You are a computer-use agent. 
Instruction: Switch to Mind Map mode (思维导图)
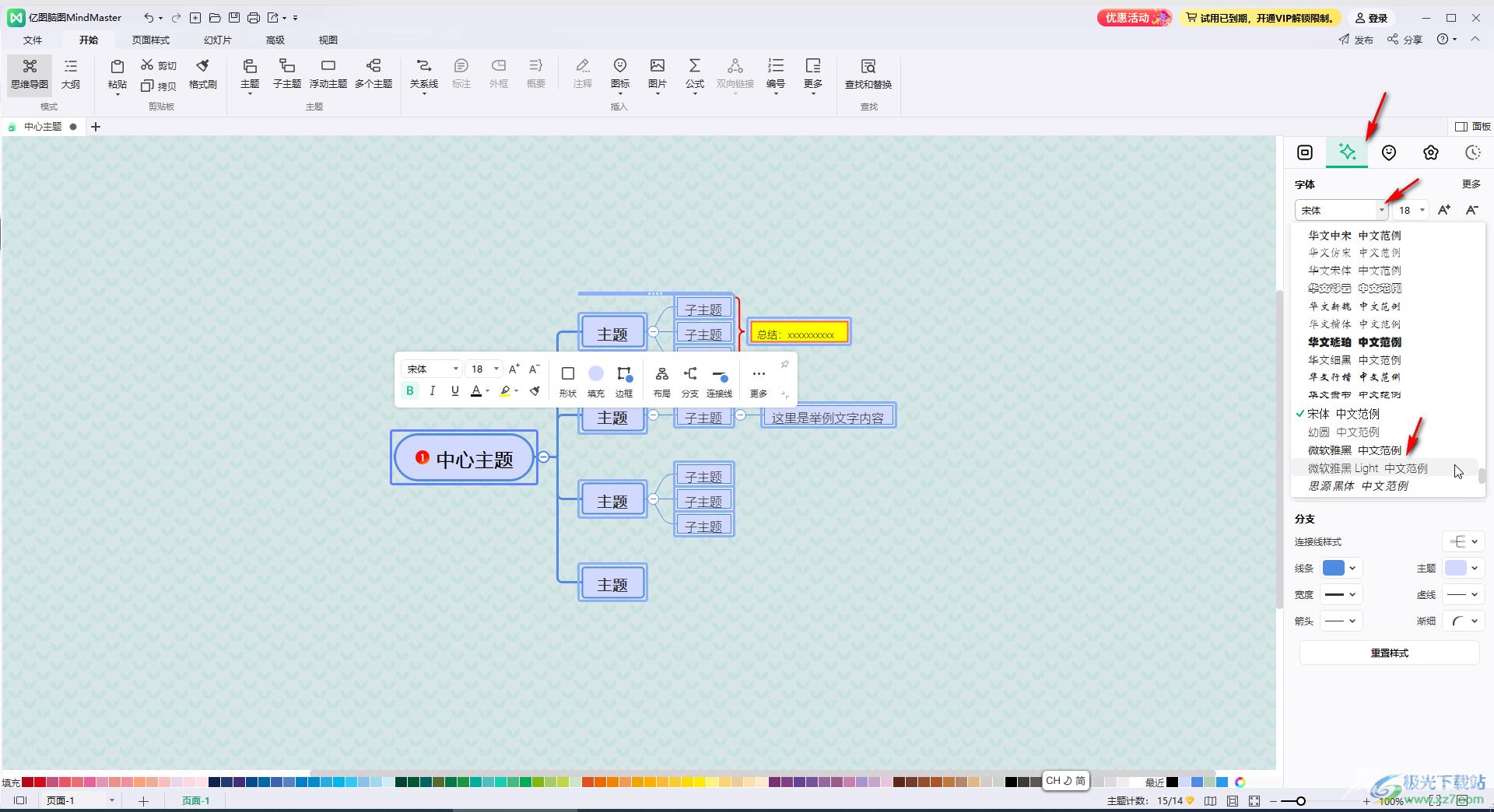(30, 75)
